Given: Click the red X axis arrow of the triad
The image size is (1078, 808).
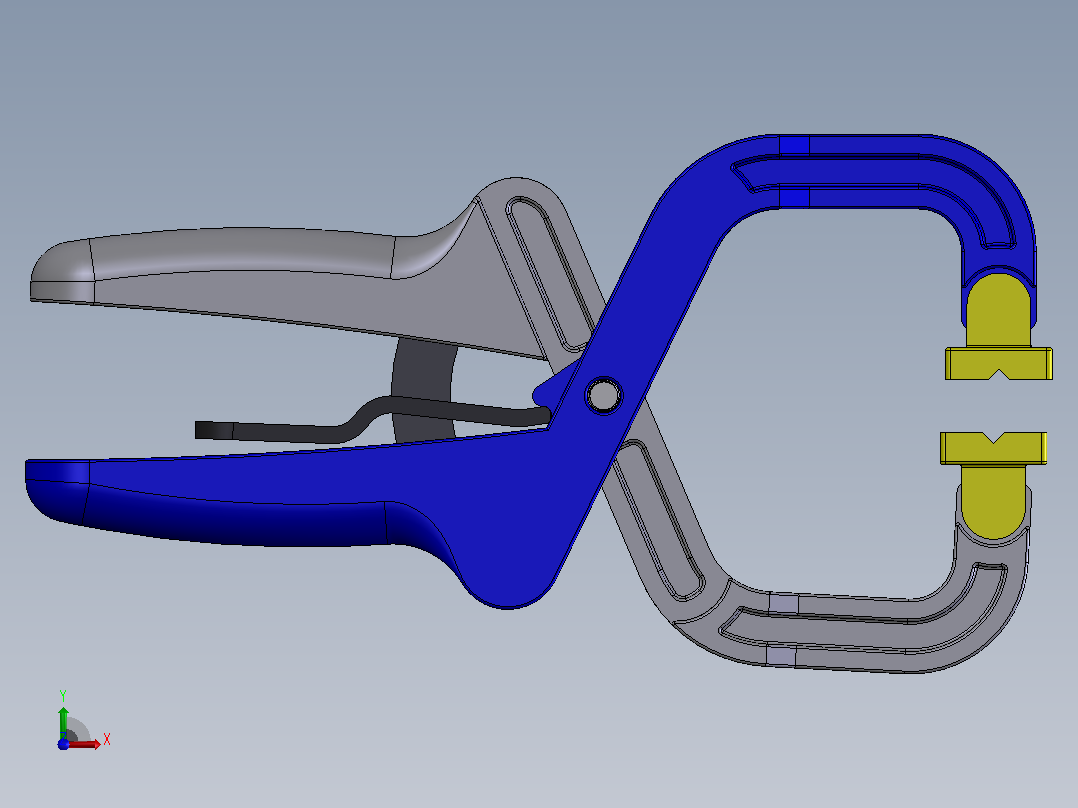Looking at the screenshot, I should [86, 744].
